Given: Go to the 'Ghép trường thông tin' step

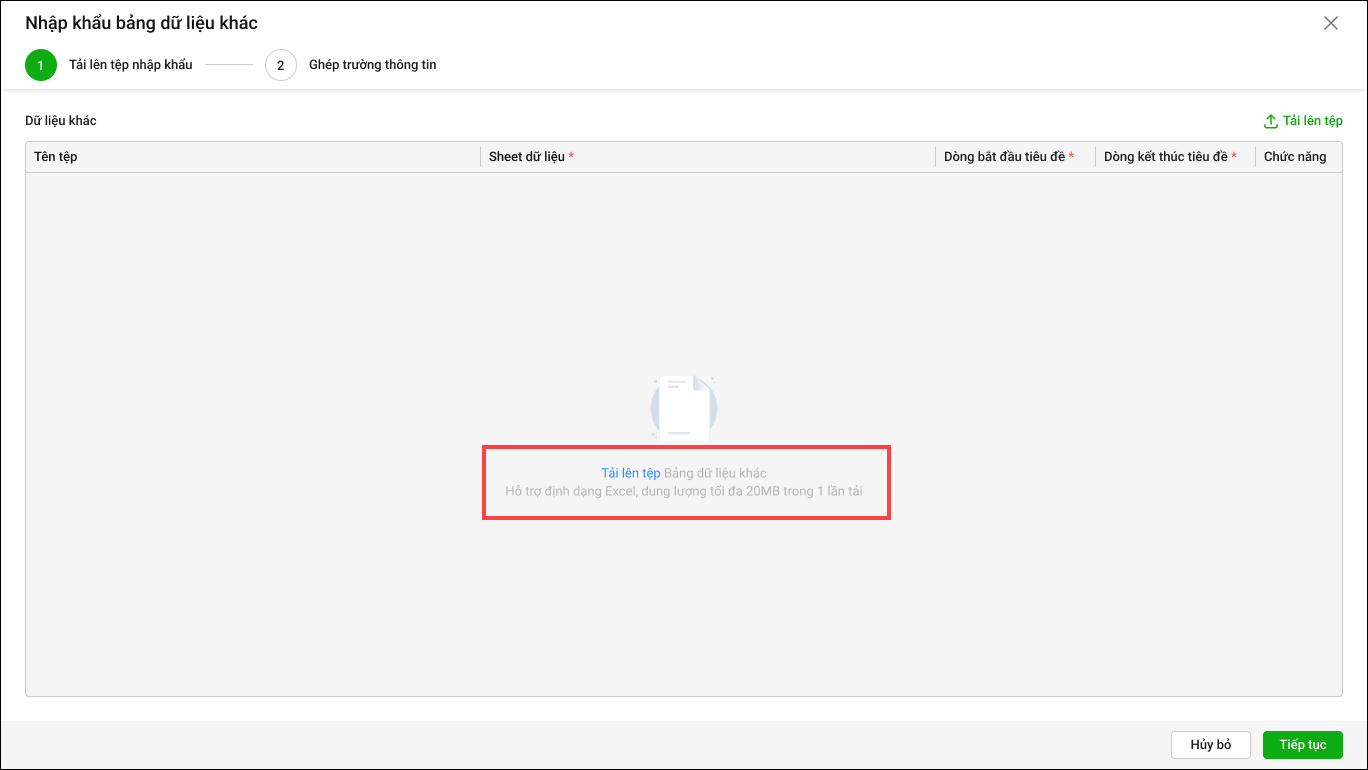Looking at the screenshot, I should tap(372, 65).
